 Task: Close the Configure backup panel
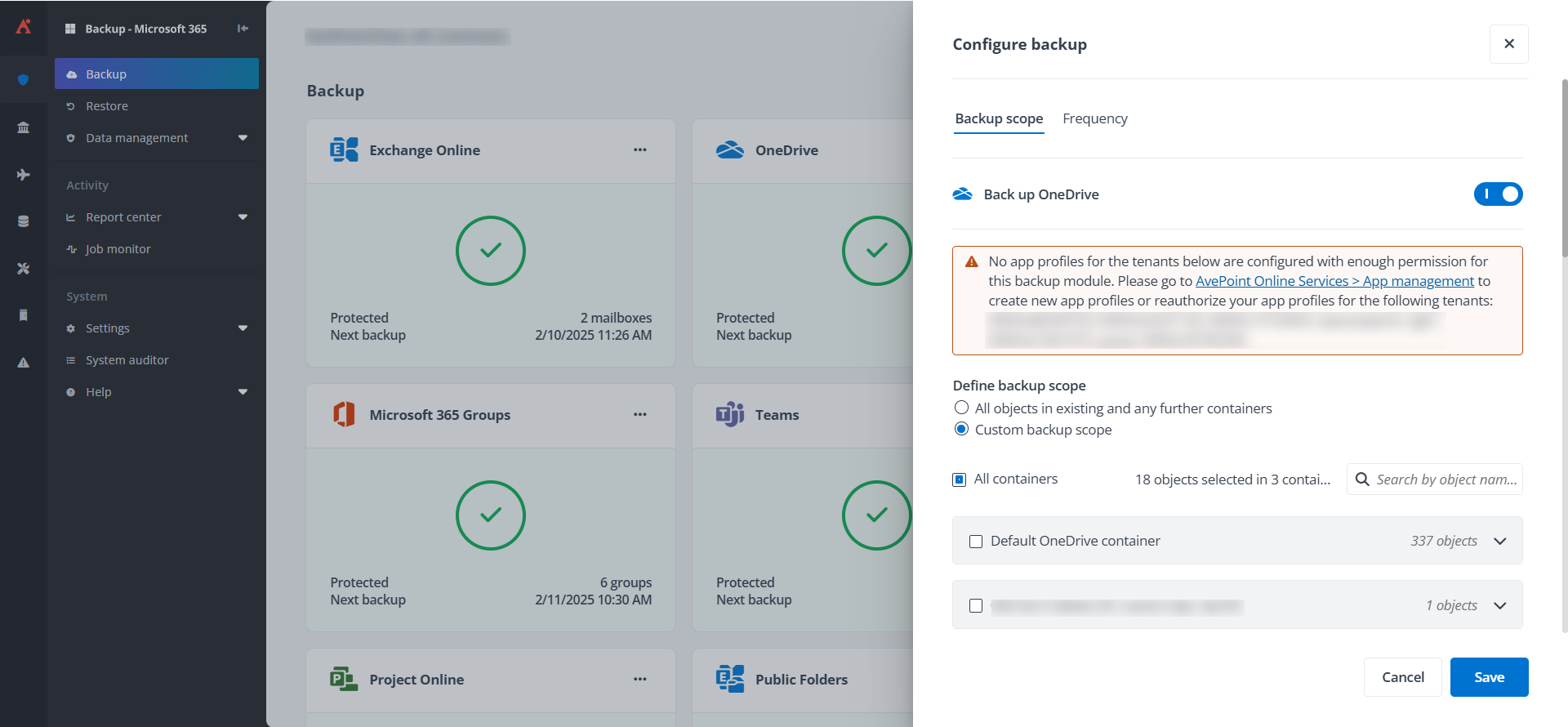click(x=1509, y=44)
